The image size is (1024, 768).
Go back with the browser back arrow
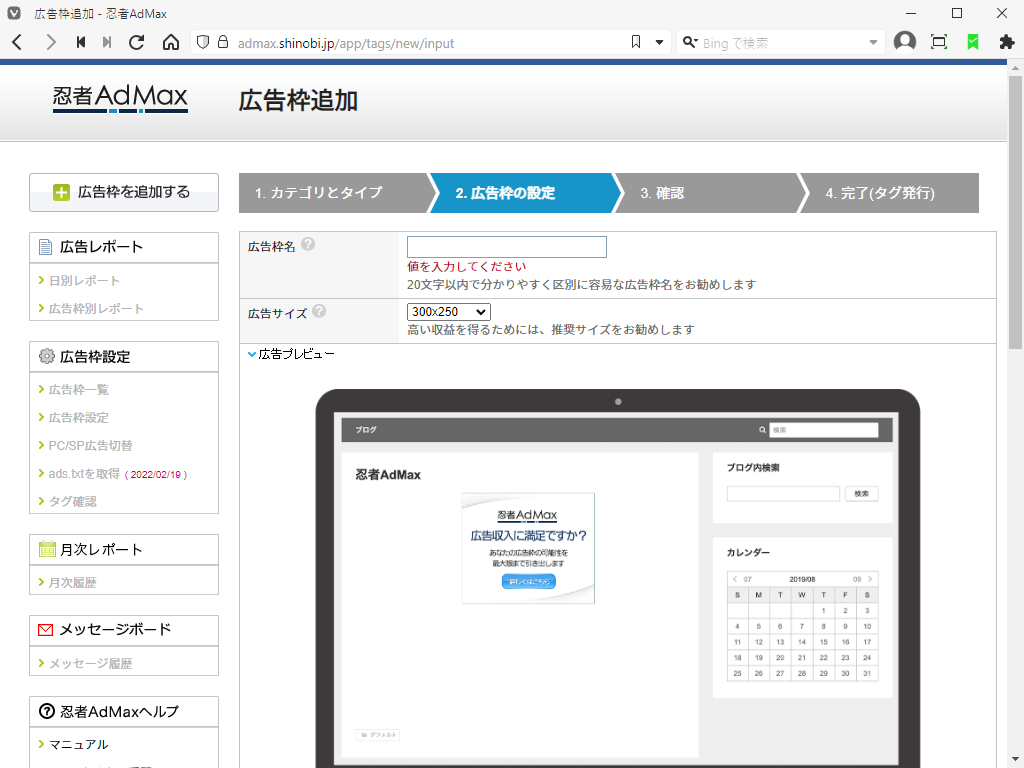coord(18,42)
